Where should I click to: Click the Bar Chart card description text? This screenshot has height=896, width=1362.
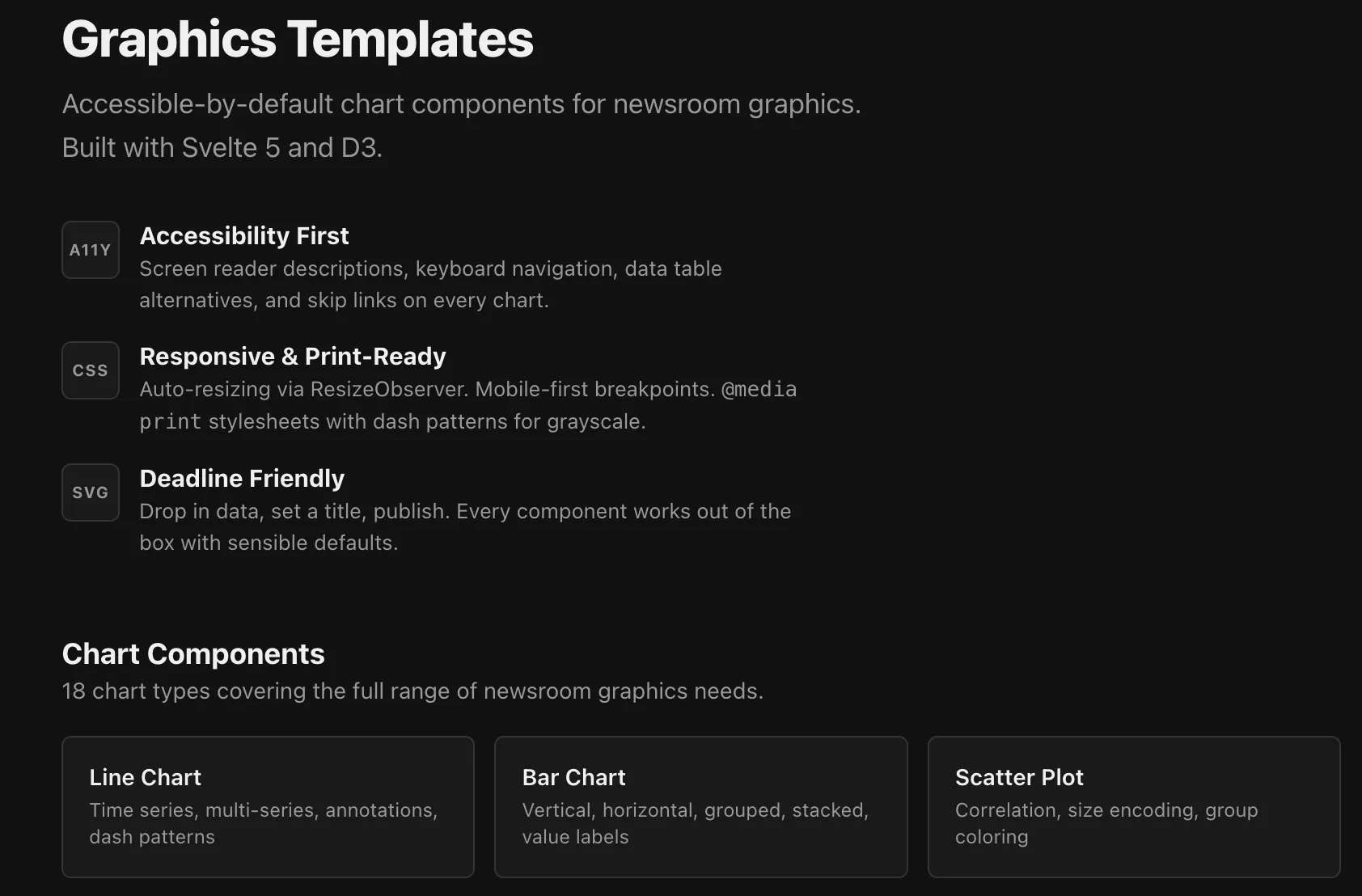coord(696,823)
